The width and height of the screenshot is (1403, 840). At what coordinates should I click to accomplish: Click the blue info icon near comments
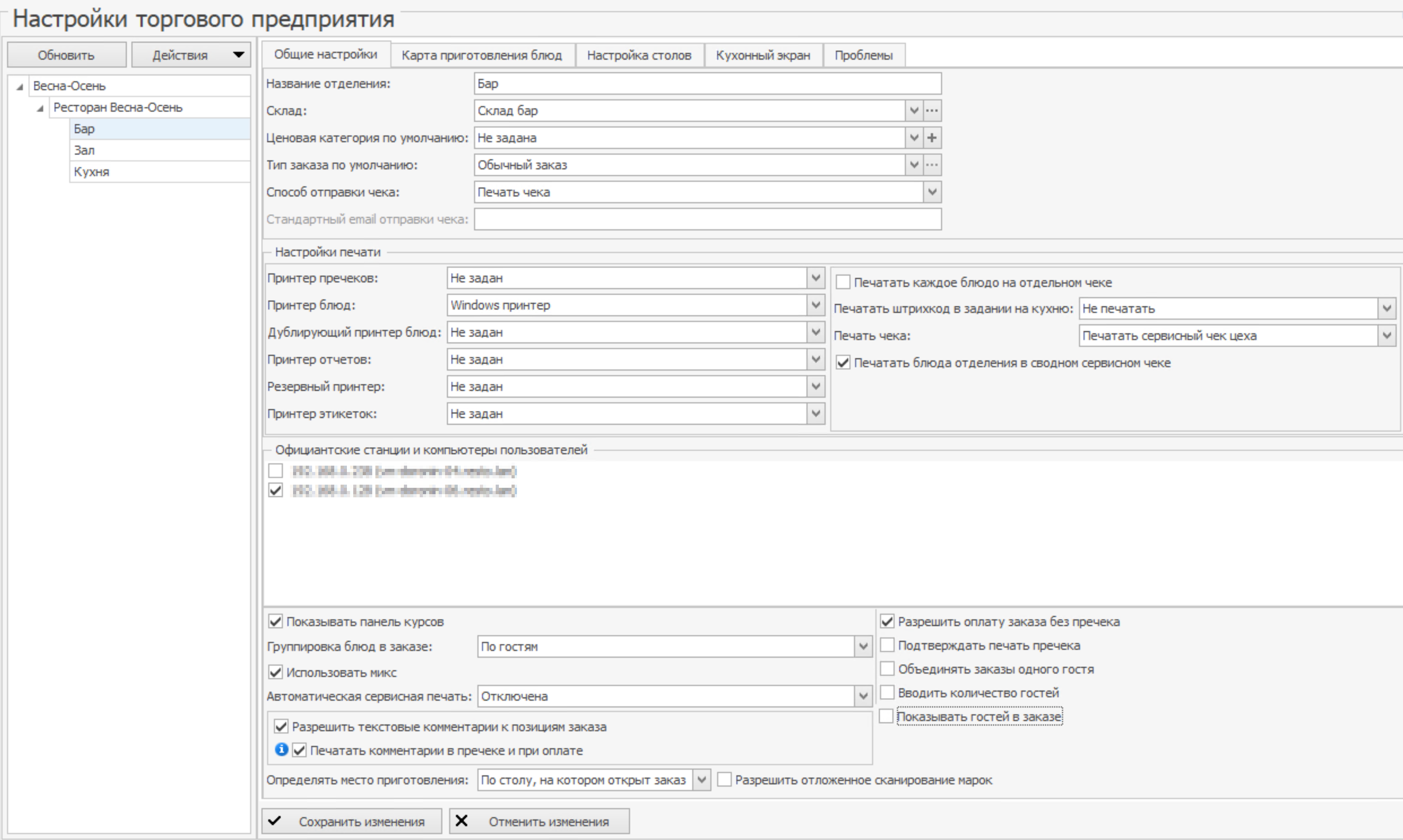click(x=281, y=750)
